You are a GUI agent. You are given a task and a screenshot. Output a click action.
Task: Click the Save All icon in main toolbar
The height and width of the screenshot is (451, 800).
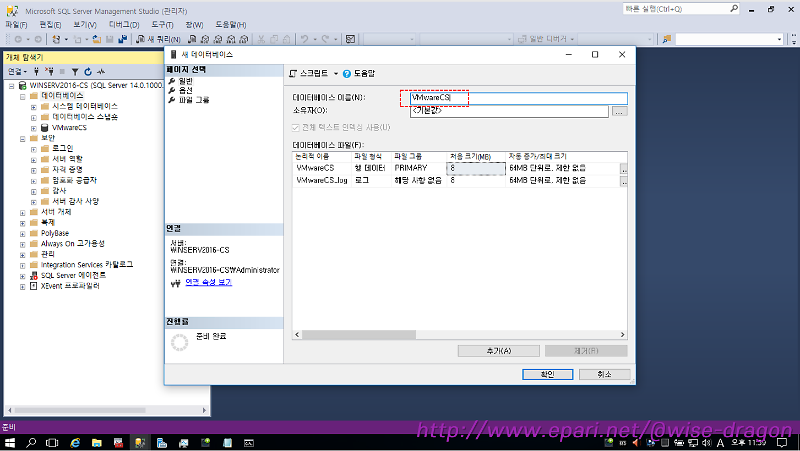click(x=122, y=39)
